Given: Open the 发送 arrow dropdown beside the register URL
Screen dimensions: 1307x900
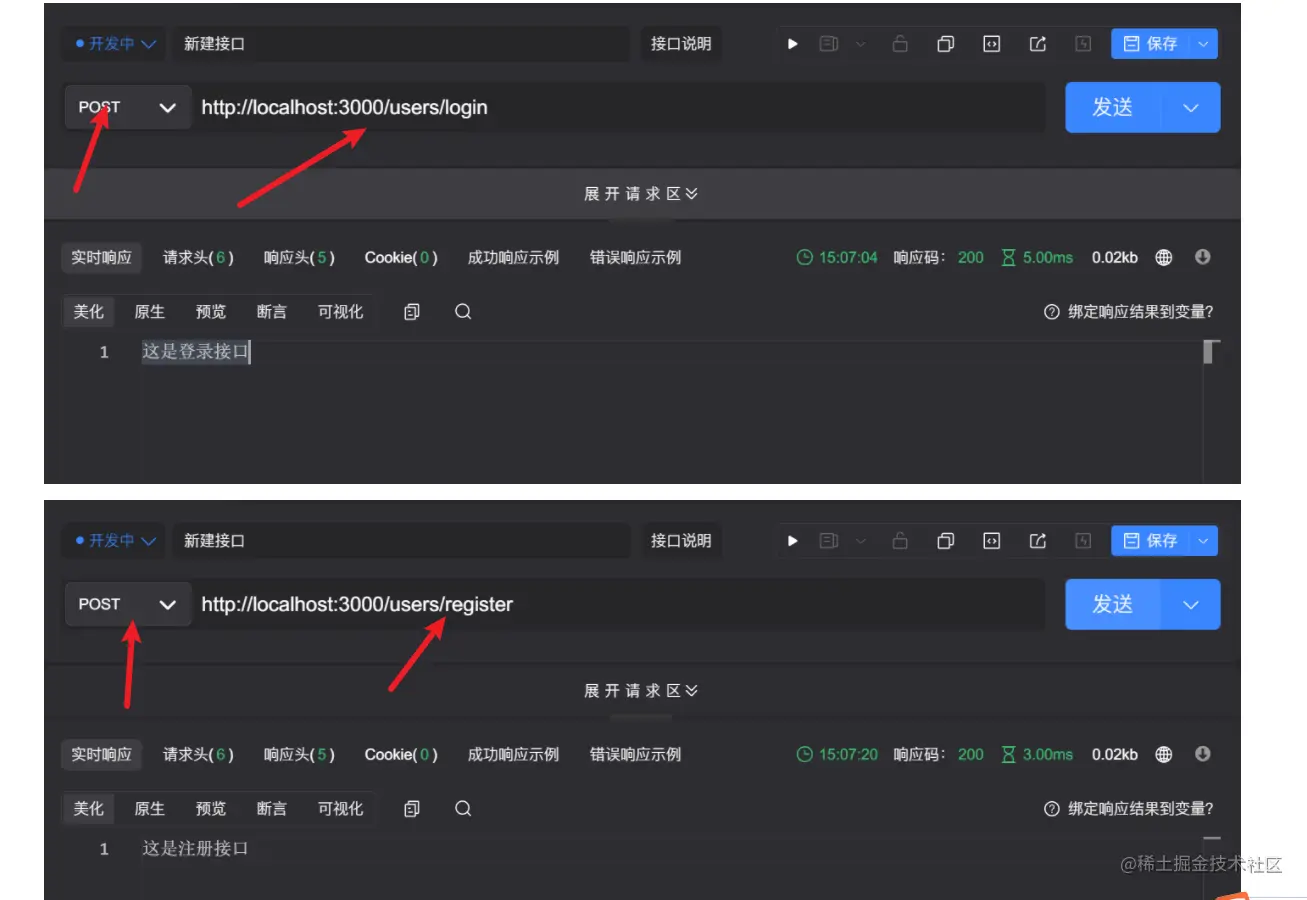Looking at the screenshot, I should [x=1191, y=604].
